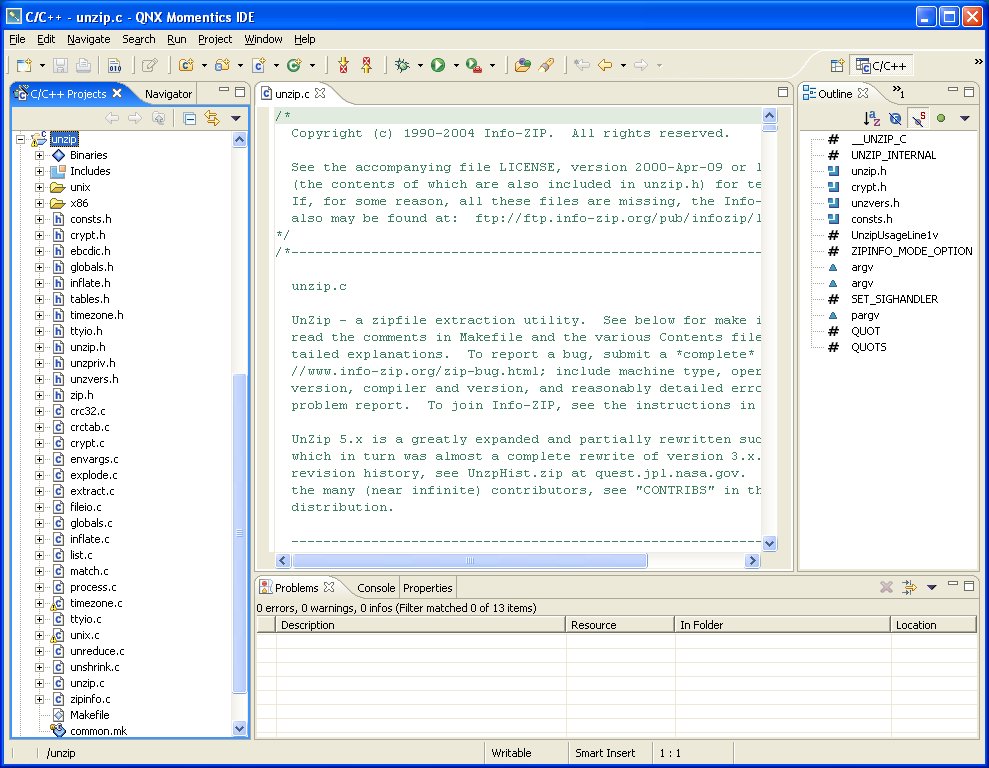Select Makefile in the project tree
This screenshot has height=768, width=989.
[89, 715]
